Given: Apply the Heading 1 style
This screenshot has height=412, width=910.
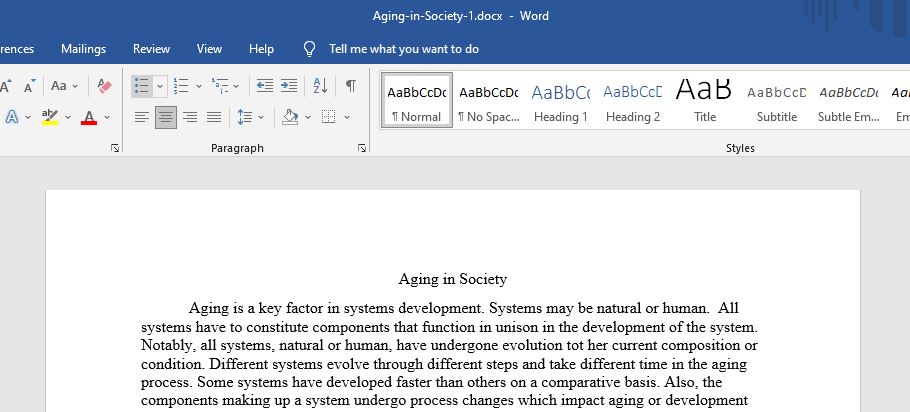Looking at the screenshot, I should pyautogui.click(x=561, y=100).
